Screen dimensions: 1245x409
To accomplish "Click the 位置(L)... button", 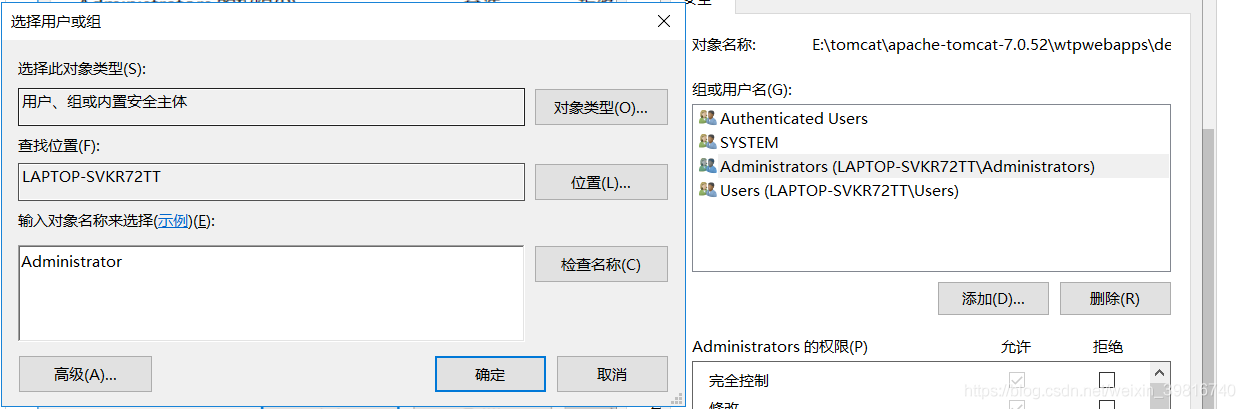I will 601,182.
